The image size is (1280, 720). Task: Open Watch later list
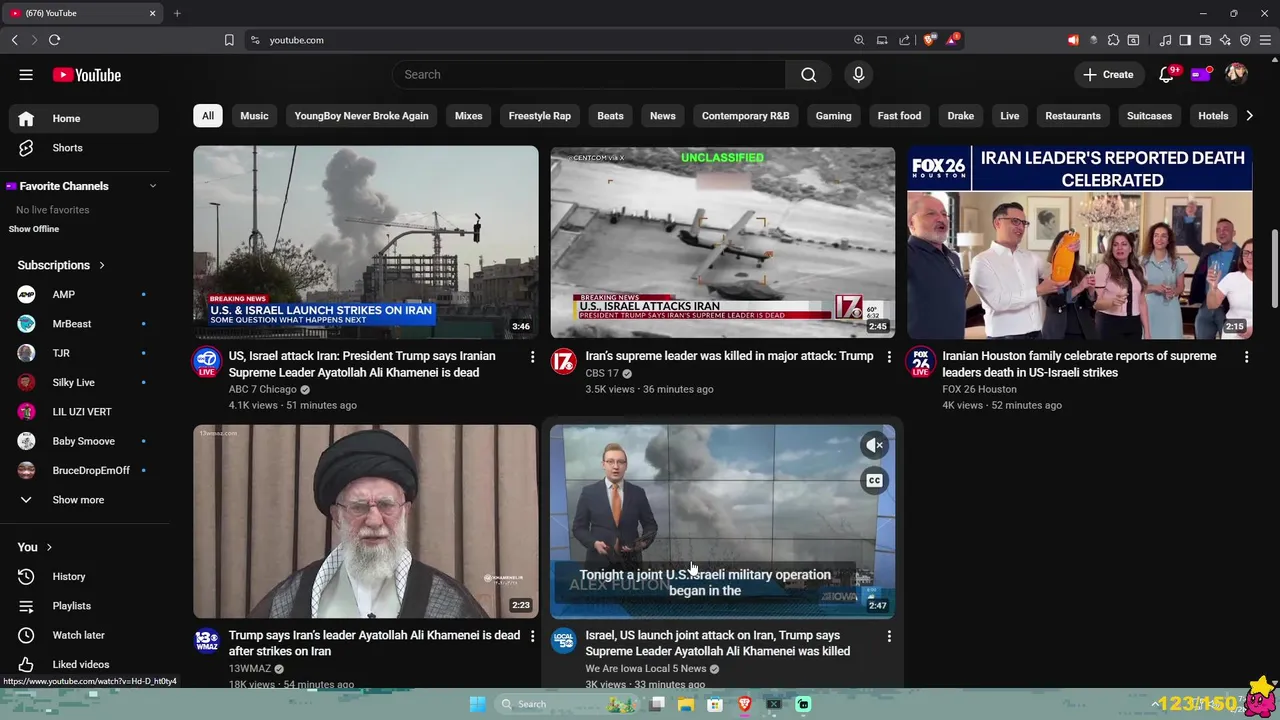click(x=83, y=635)
